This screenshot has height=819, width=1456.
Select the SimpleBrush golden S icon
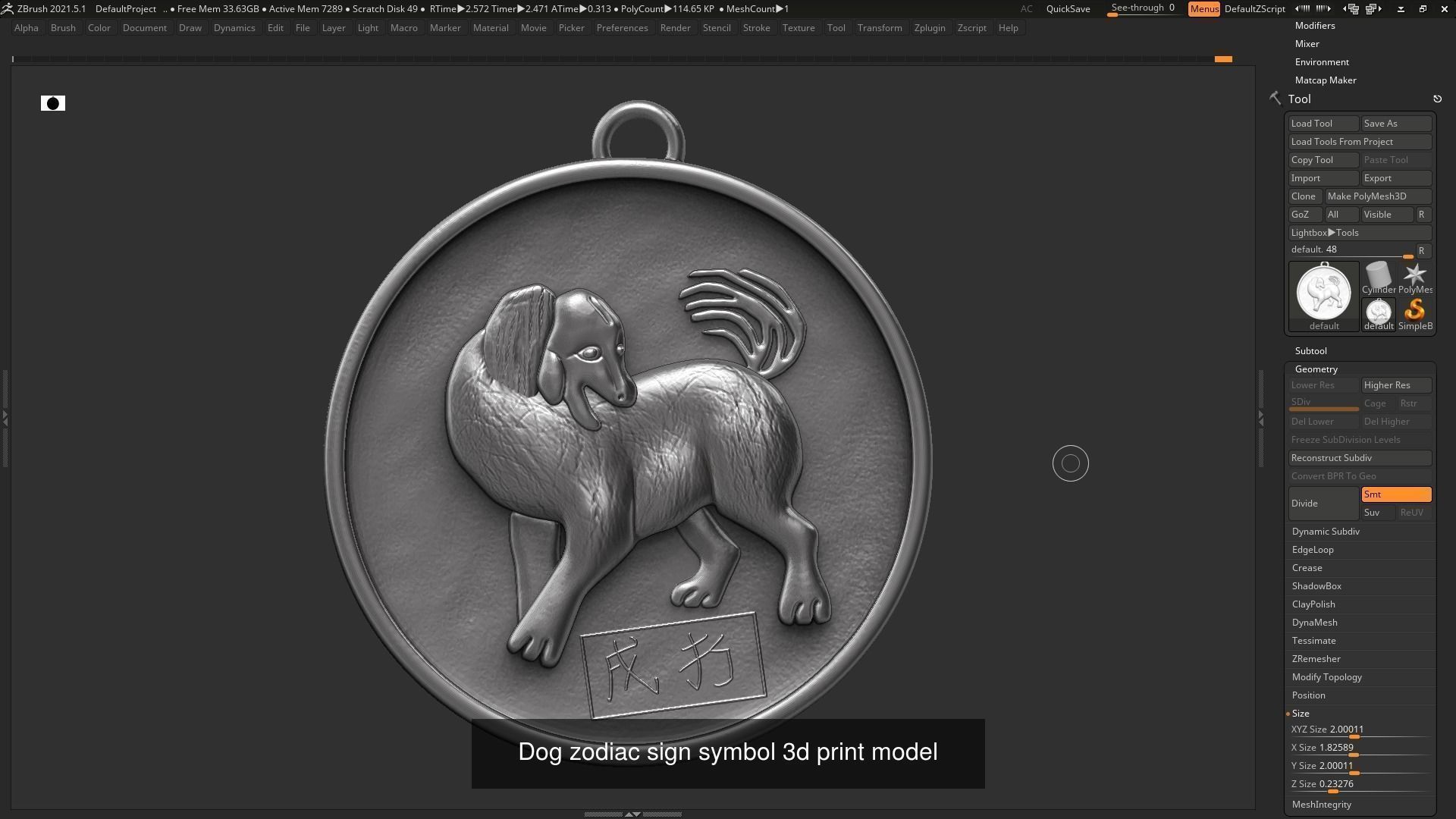tap(1415, 315)
